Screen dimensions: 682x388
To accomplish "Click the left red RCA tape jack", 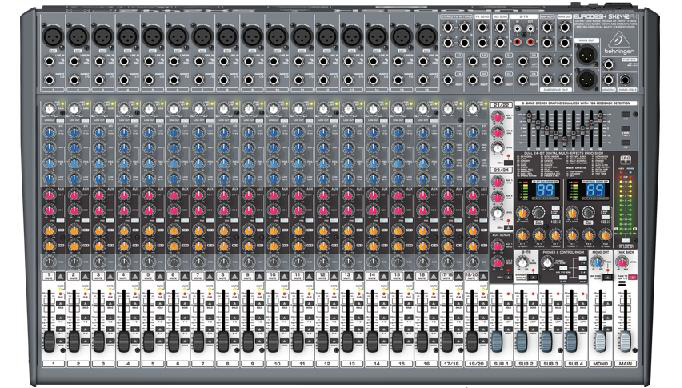I will coord(518,42).
